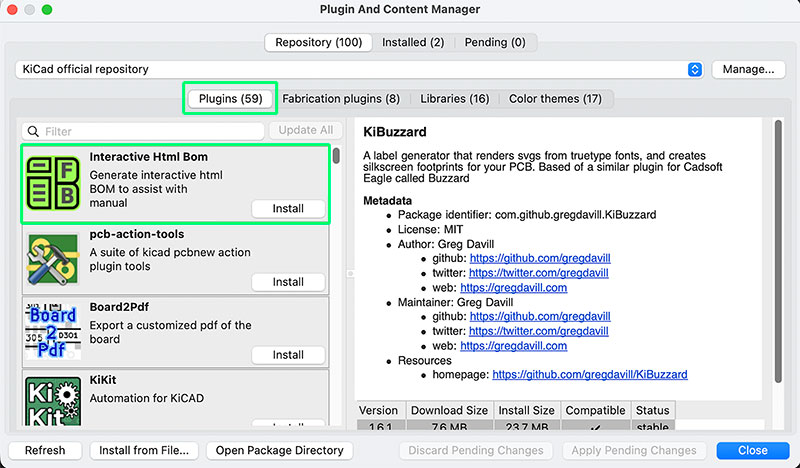Click the Package identifier metadata line
800x468 pixels.
pos(527,215)
